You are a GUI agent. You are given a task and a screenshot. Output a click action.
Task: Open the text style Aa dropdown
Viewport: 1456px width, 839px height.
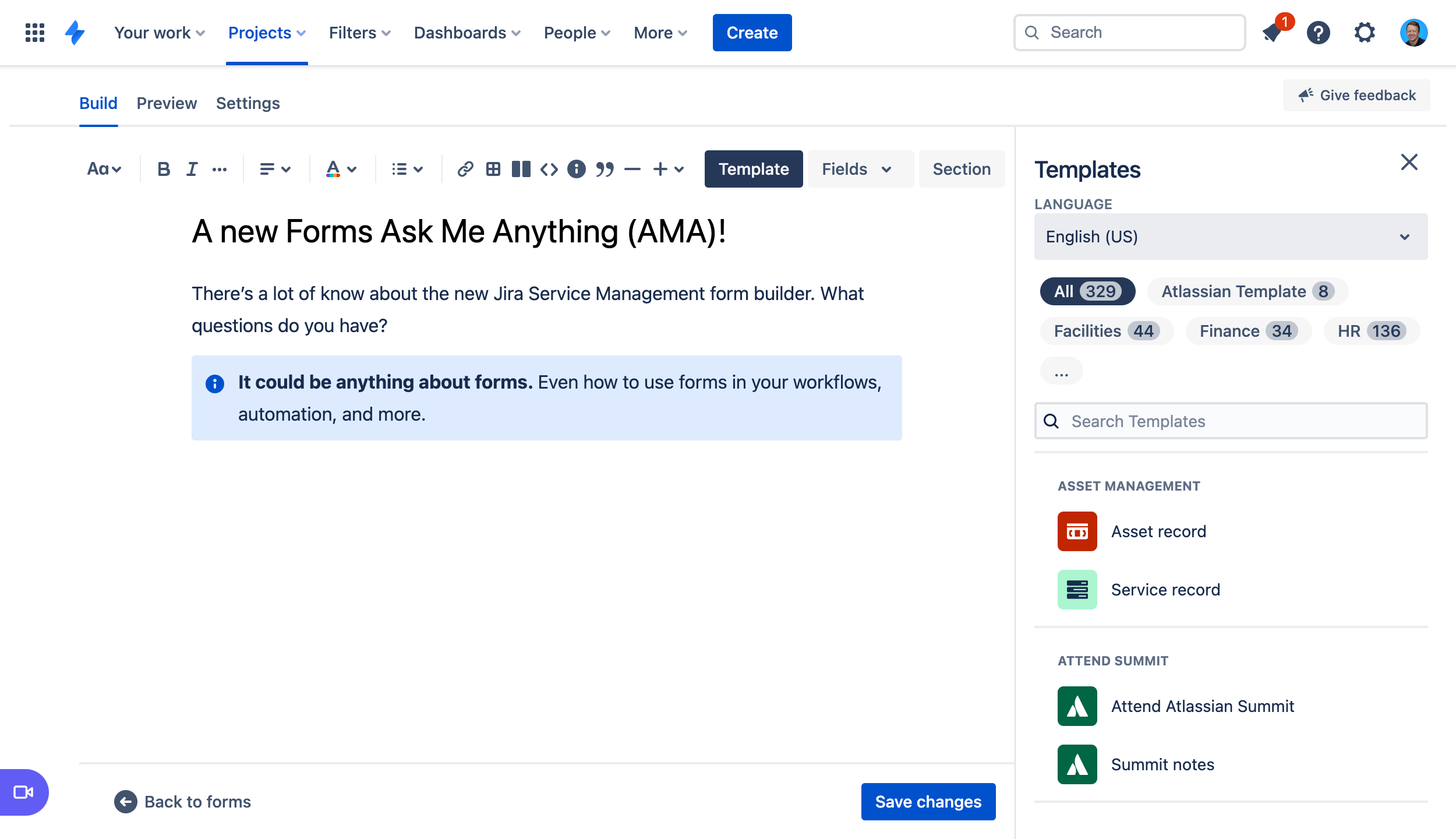[x=104, y=170]
